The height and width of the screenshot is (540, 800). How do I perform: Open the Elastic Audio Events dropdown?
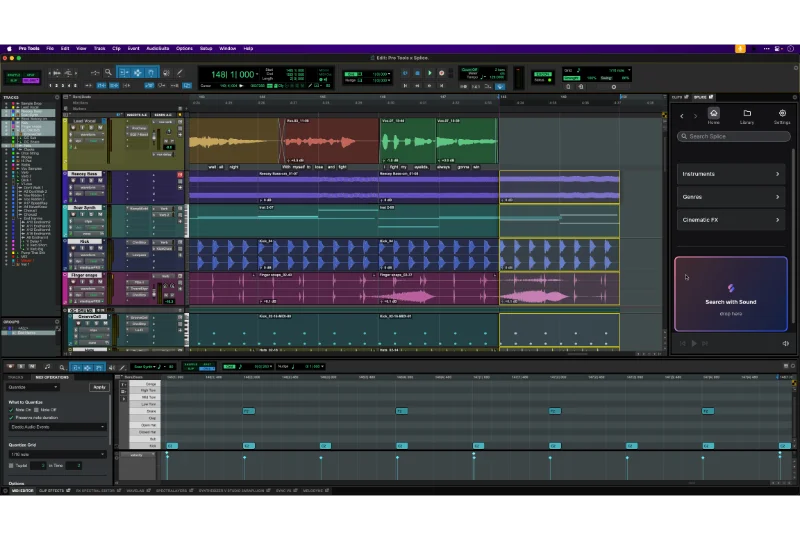(x=57, y=427)
